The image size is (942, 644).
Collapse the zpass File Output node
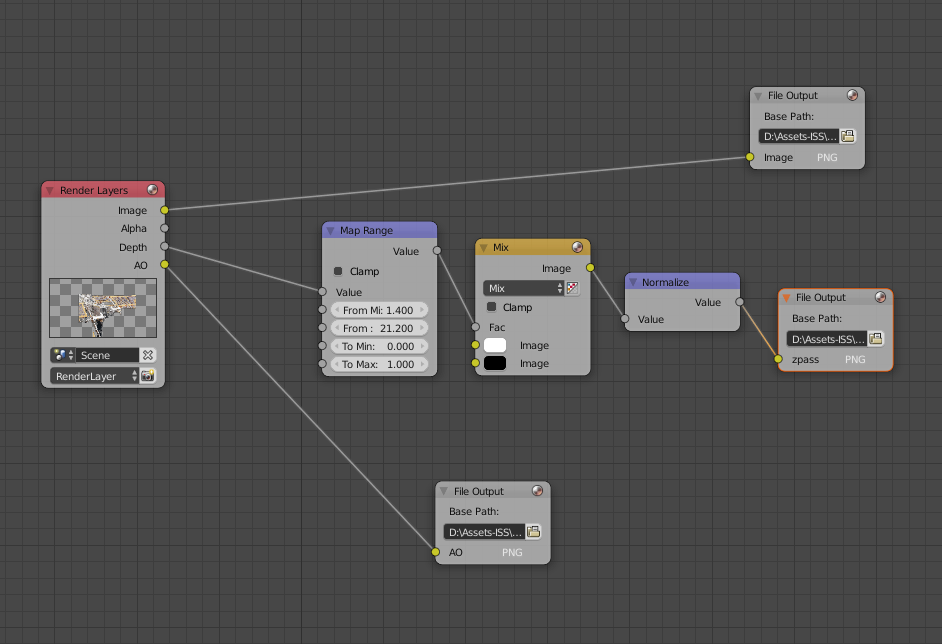tap(786, 297)
